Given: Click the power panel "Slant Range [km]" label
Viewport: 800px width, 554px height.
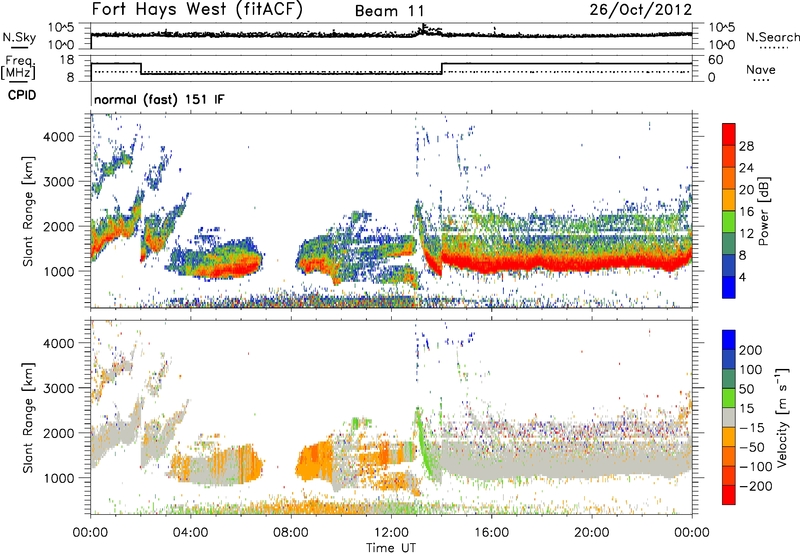Looking at the screenshot, I should (x=28, y=211).
